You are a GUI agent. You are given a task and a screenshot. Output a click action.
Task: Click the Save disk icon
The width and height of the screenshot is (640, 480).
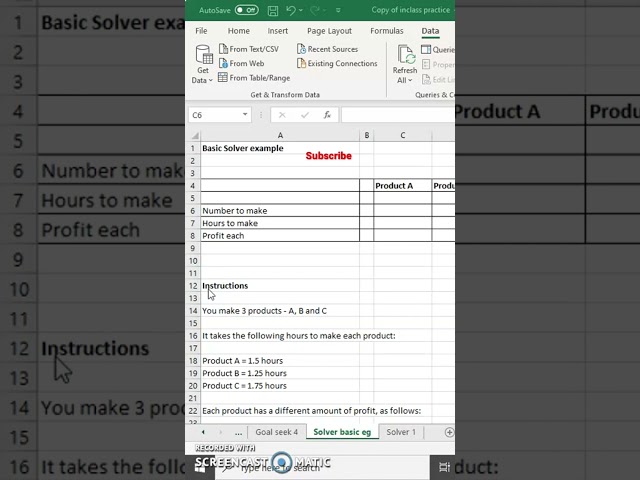click(x=273, y=10)
